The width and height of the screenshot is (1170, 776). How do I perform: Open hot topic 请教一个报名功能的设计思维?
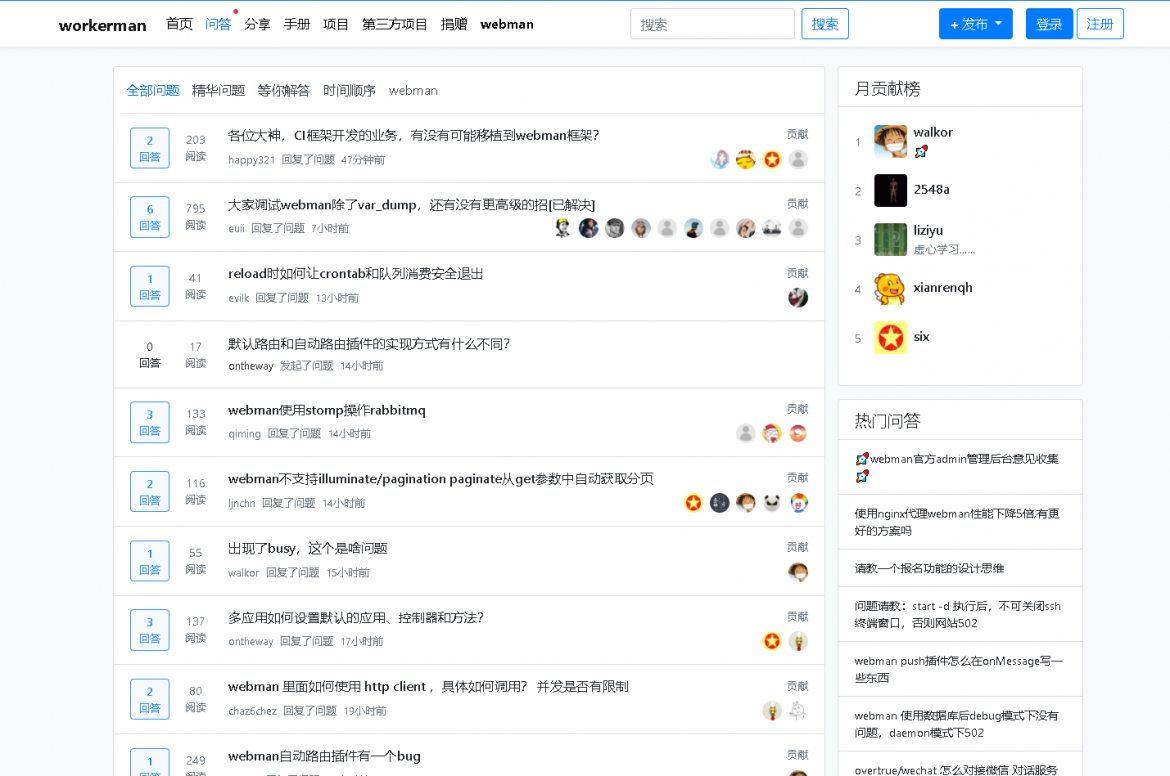(x=929, y=568)
